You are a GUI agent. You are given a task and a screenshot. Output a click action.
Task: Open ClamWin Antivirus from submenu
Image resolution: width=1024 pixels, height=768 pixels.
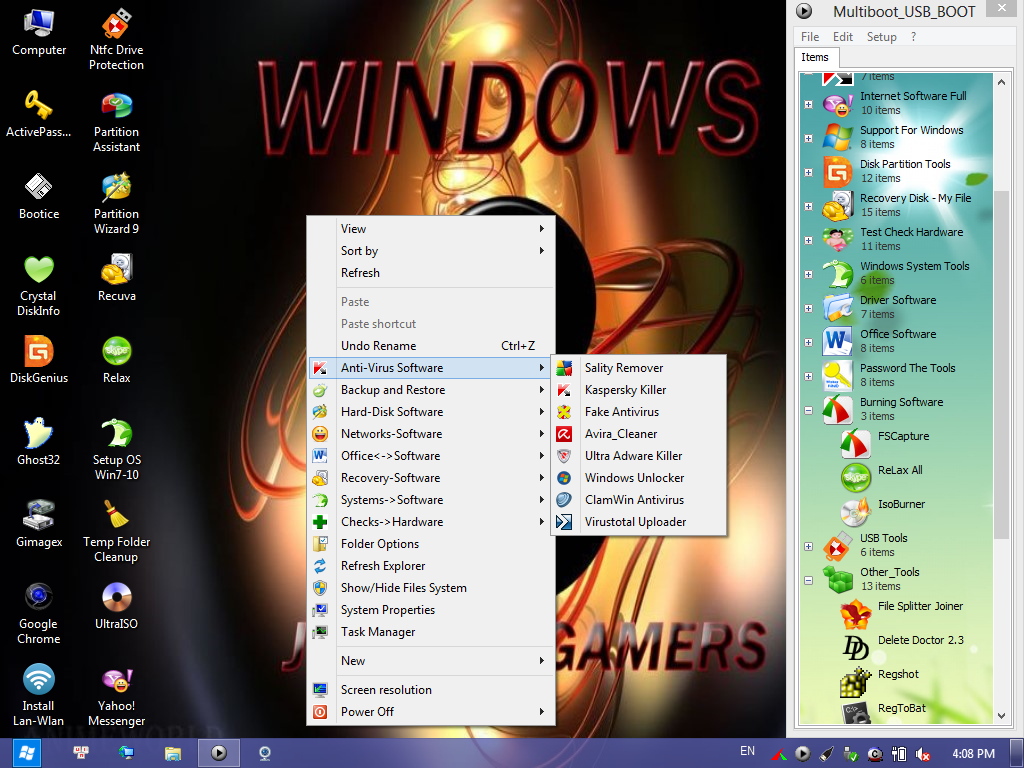click(639, 500)
